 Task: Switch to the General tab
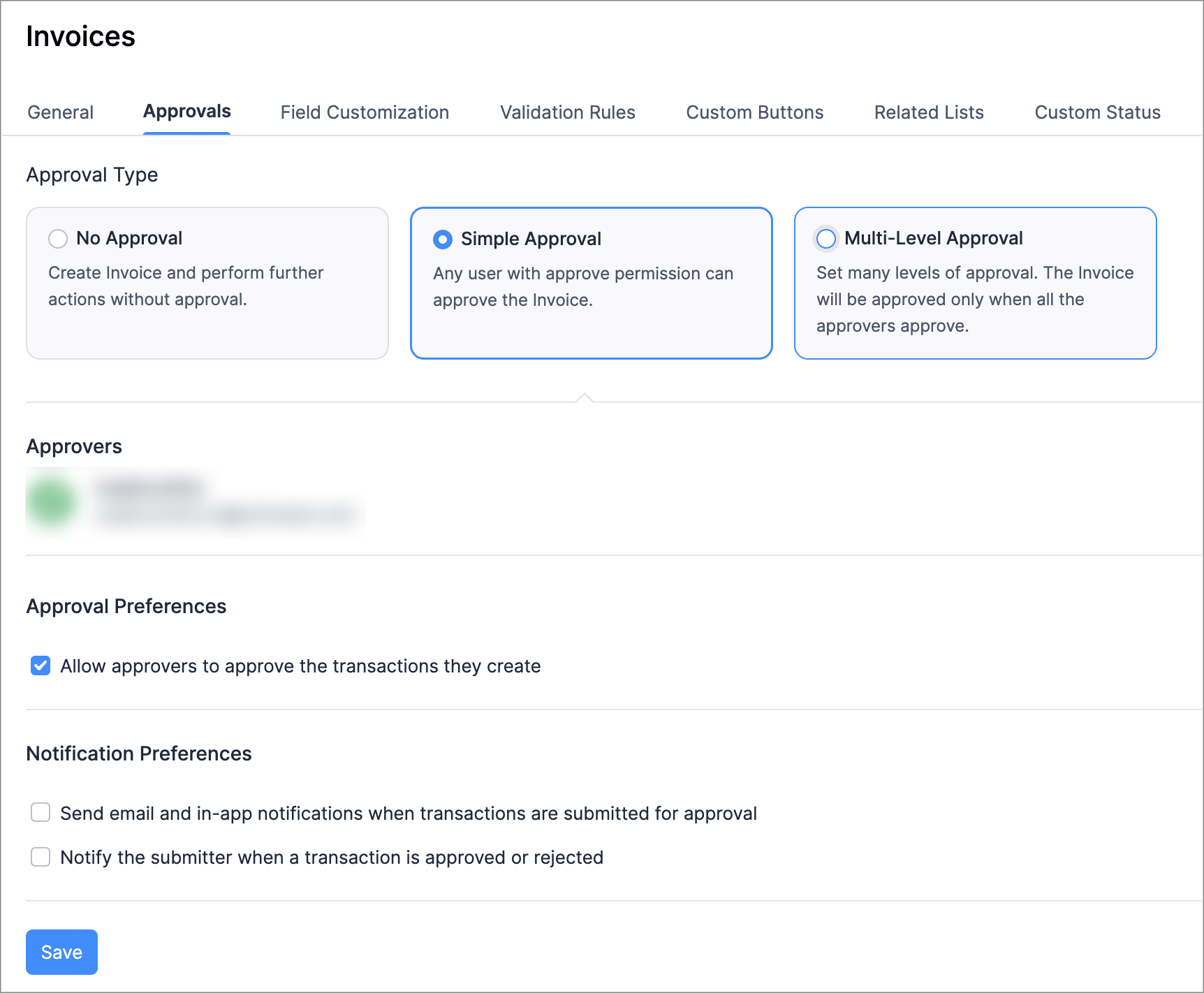(x=60, y=112)
